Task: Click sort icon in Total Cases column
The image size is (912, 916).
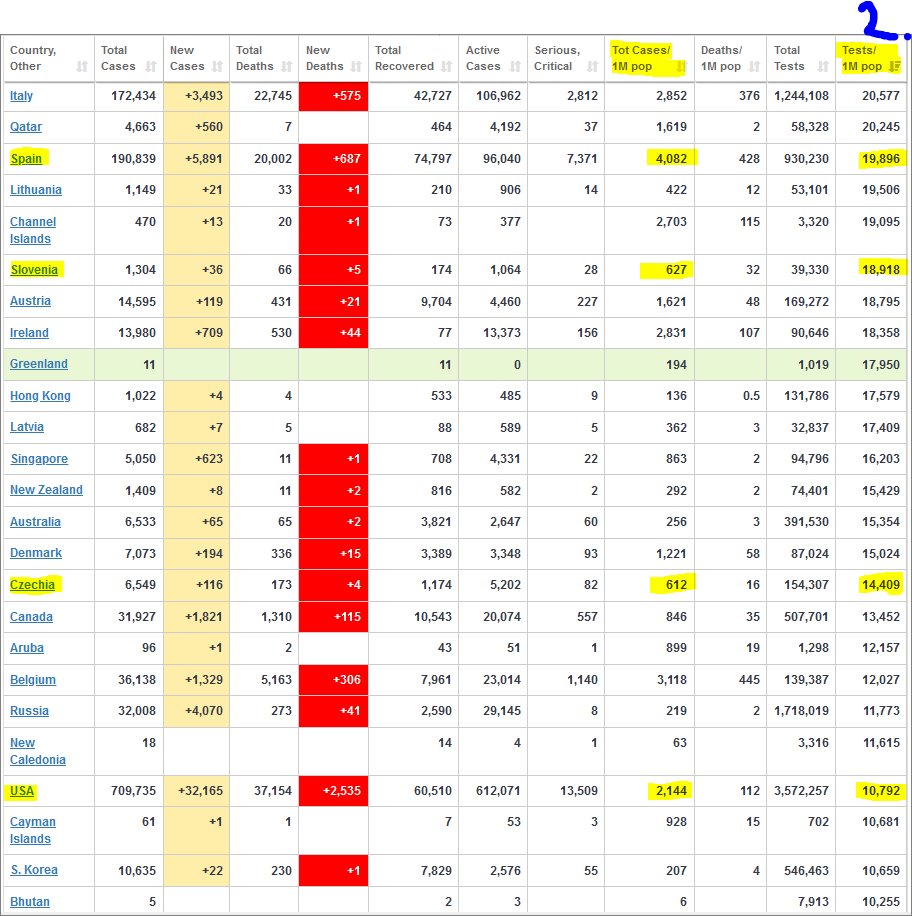Action: [x=151, y=67]
